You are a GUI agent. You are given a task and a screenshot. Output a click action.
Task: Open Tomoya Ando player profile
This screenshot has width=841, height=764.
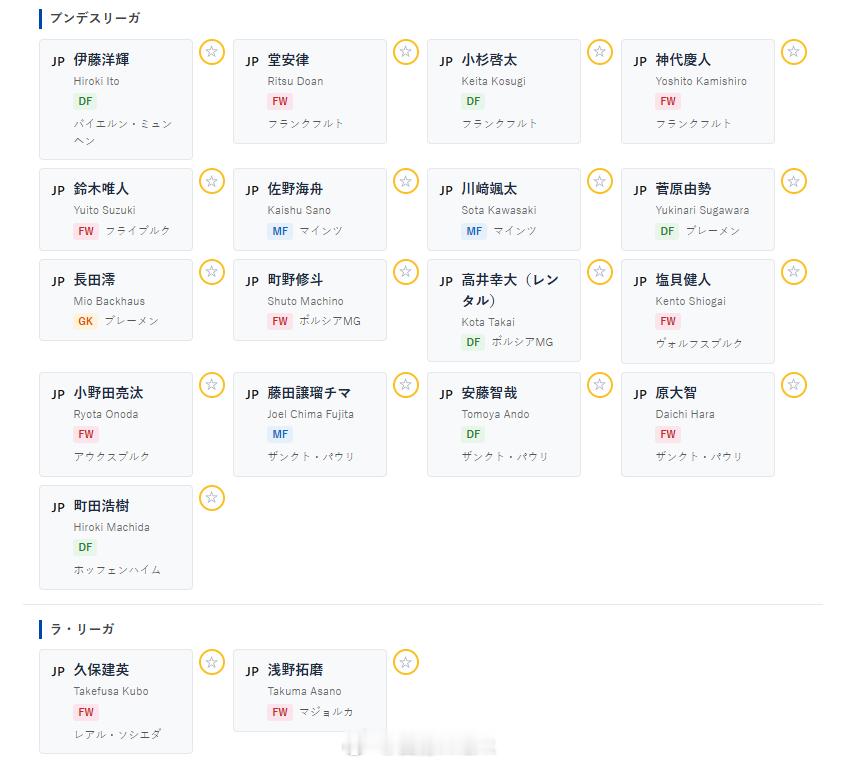(504, 424)
